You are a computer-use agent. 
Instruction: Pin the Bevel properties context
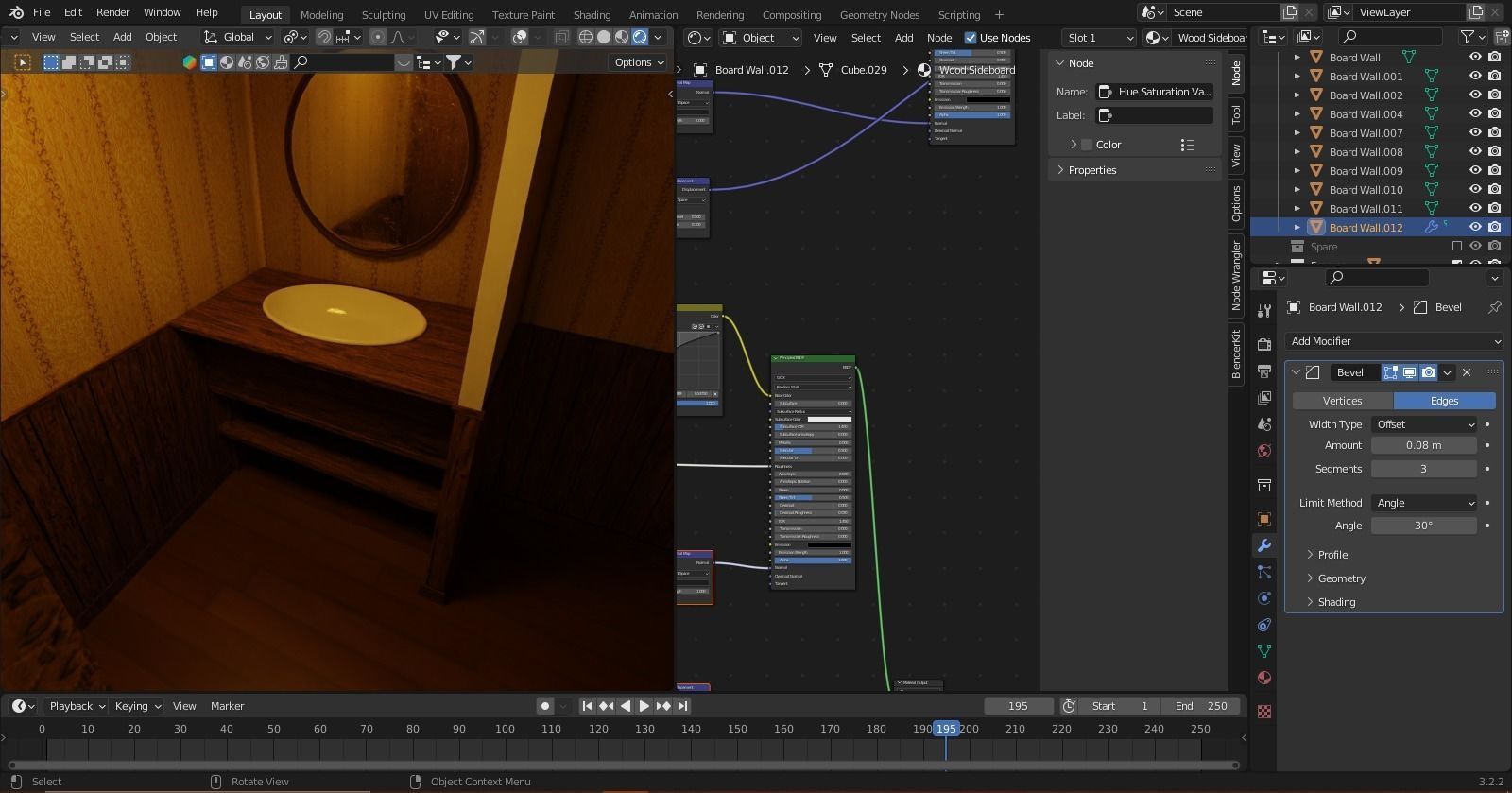tap(1494, 307)
